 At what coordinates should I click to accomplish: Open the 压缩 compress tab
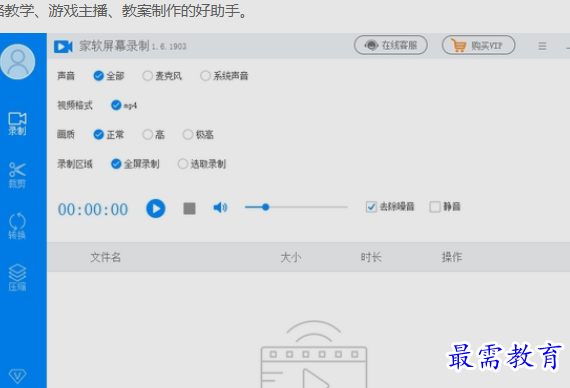pyautogui.click(x=17, y=277)
